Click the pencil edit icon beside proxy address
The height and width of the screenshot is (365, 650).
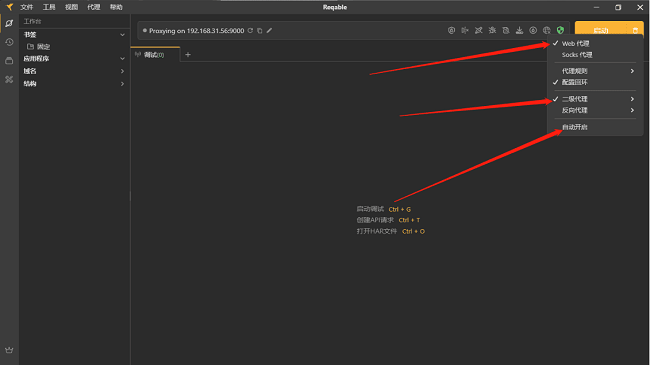click(269, 30)
